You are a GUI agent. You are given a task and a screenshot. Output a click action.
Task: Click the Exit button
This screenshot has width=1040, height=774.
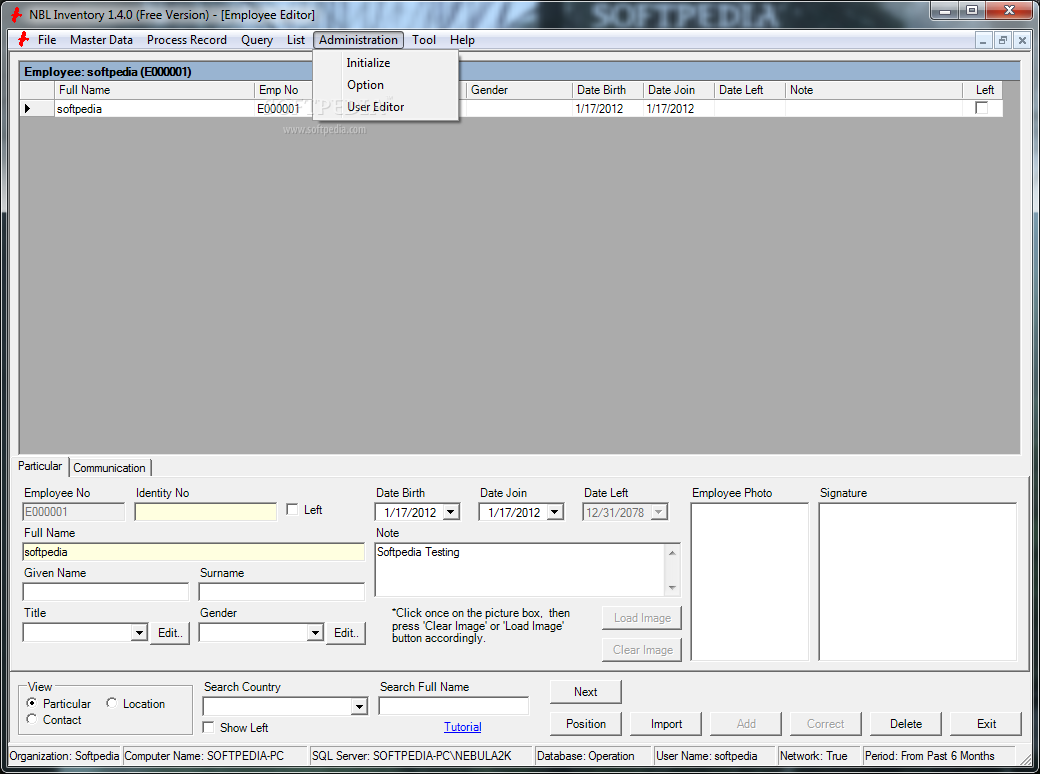(x=986, y=724)
